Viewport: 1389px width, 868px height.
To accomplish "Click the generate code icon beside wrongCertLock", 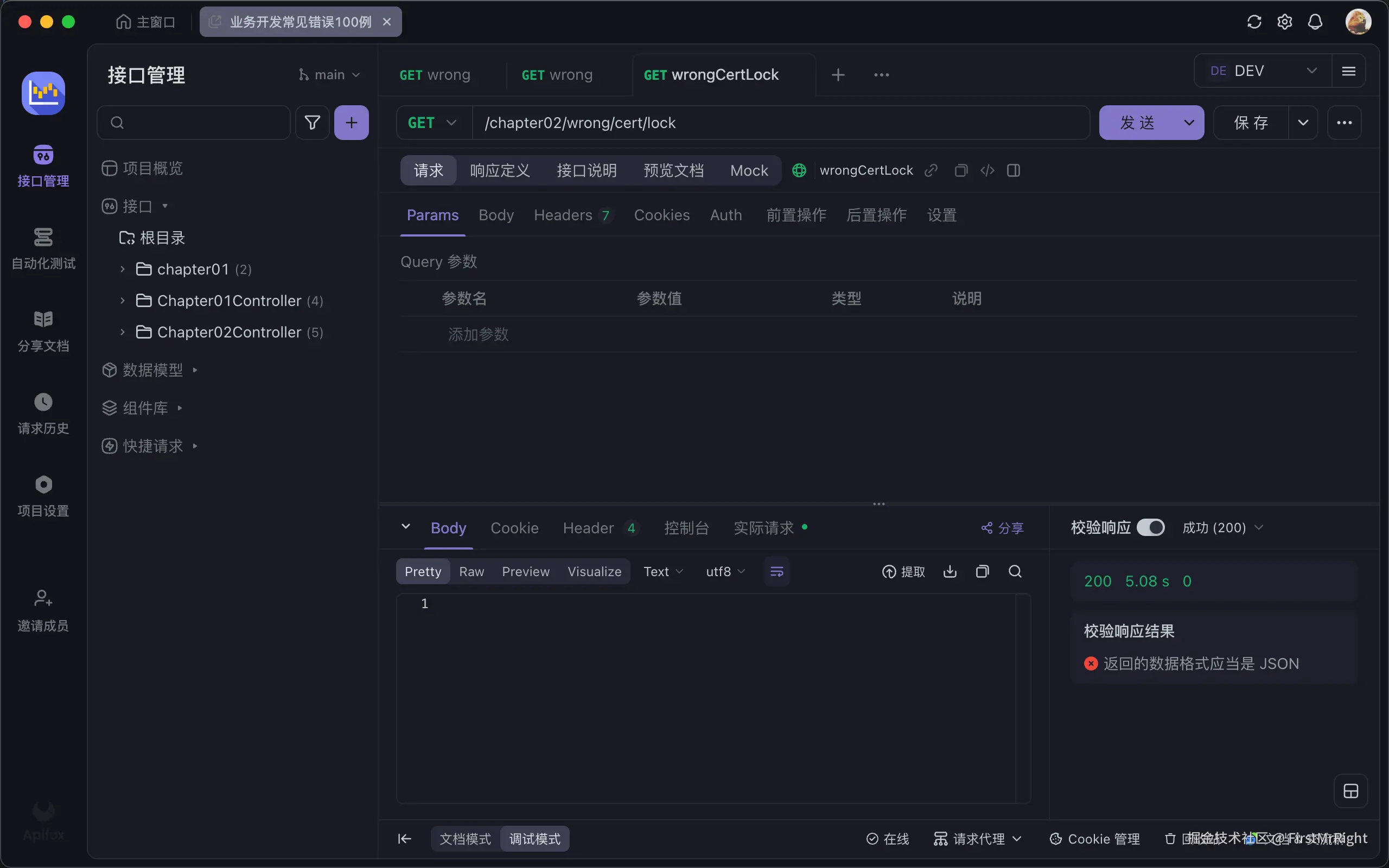I will pyautogui.click(x=987, y=170).
